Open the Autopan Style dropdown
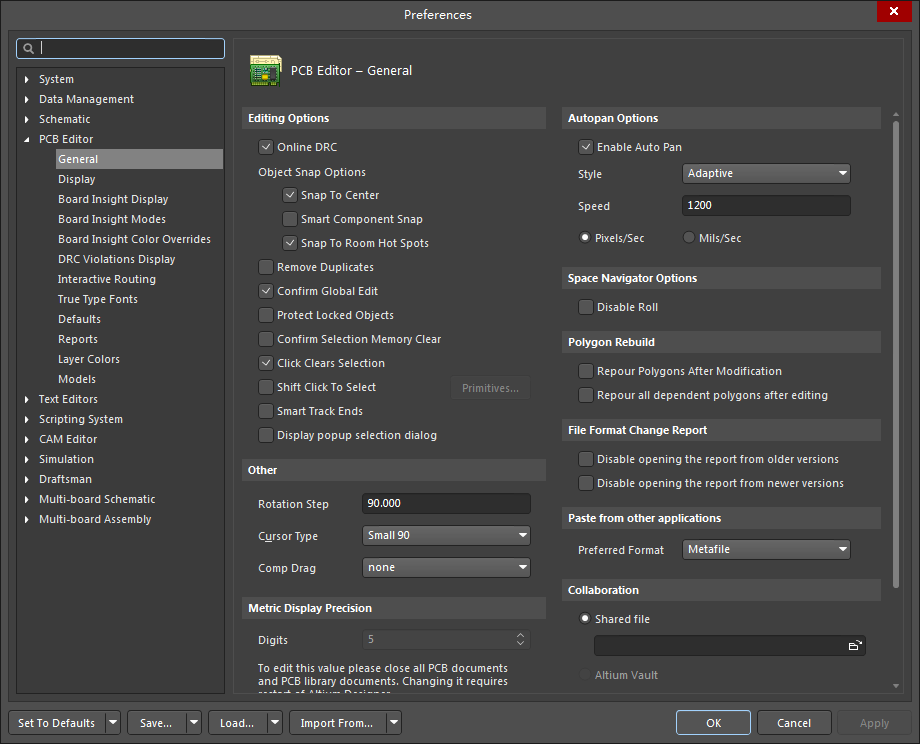Image resolution: width=920 pixels, height=744 pixels. 766,173
